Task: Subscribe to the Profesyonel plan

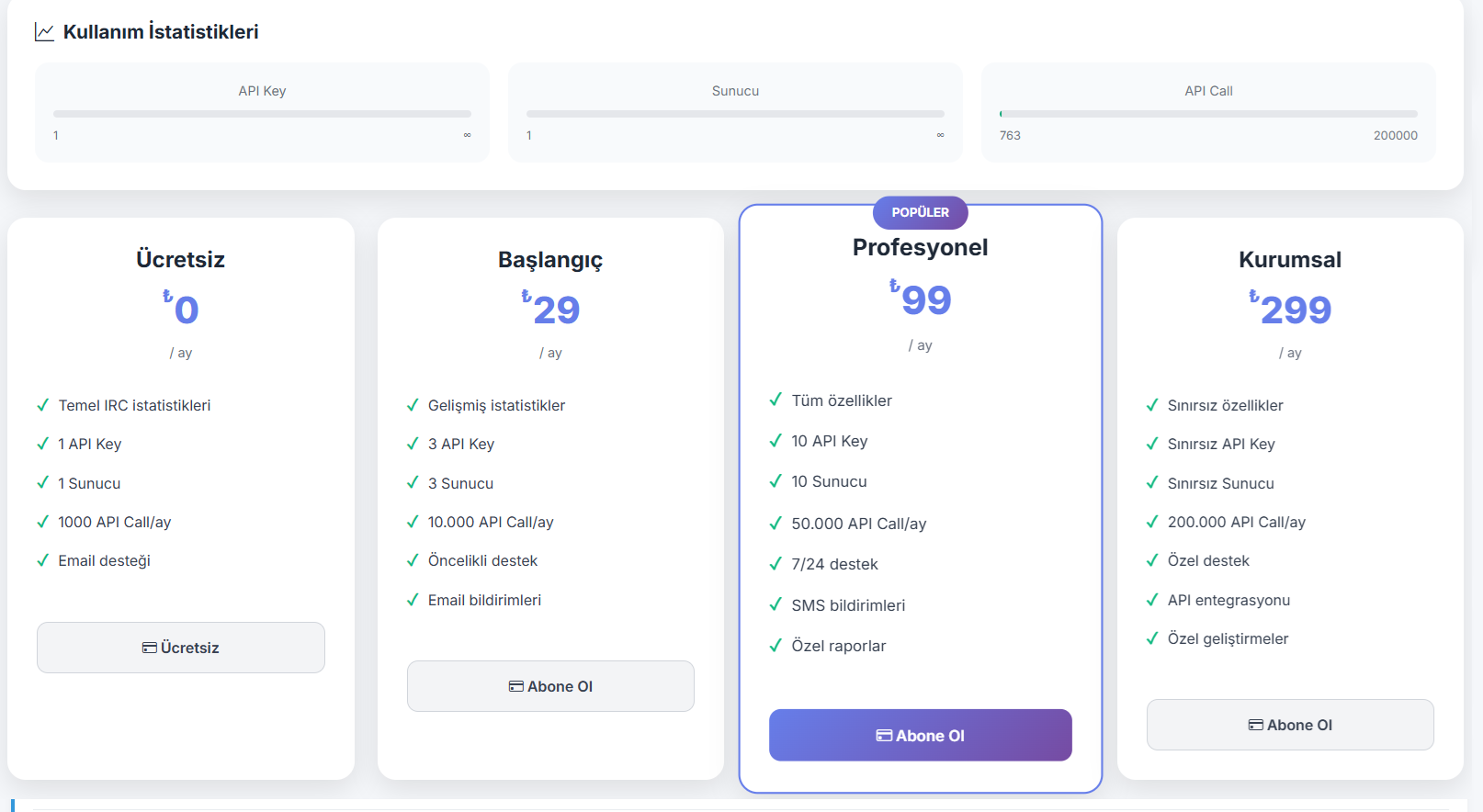Action: [920, 735]
